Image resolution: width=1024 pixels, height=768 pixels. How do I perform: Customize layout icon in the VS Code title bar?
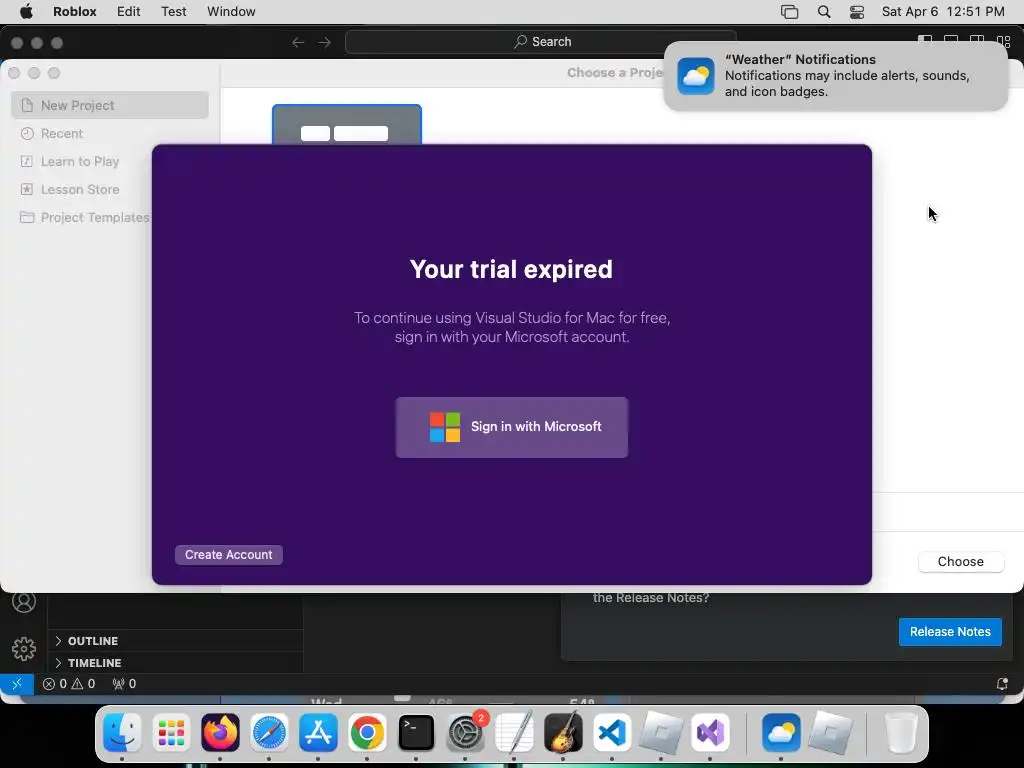[1004, 41]
